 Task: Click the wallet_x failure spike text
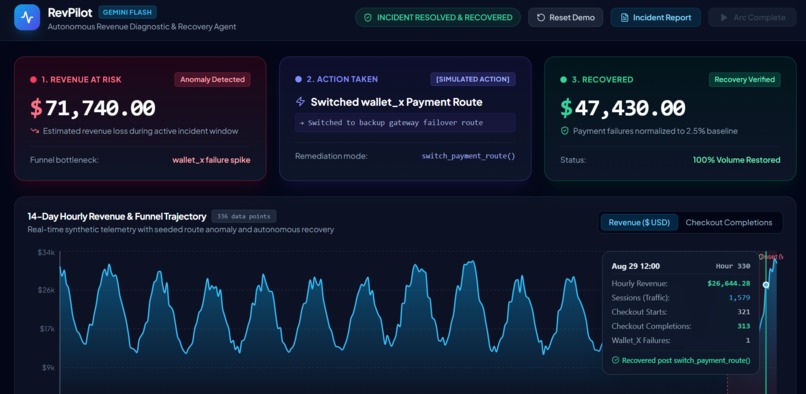click(211, 160)
